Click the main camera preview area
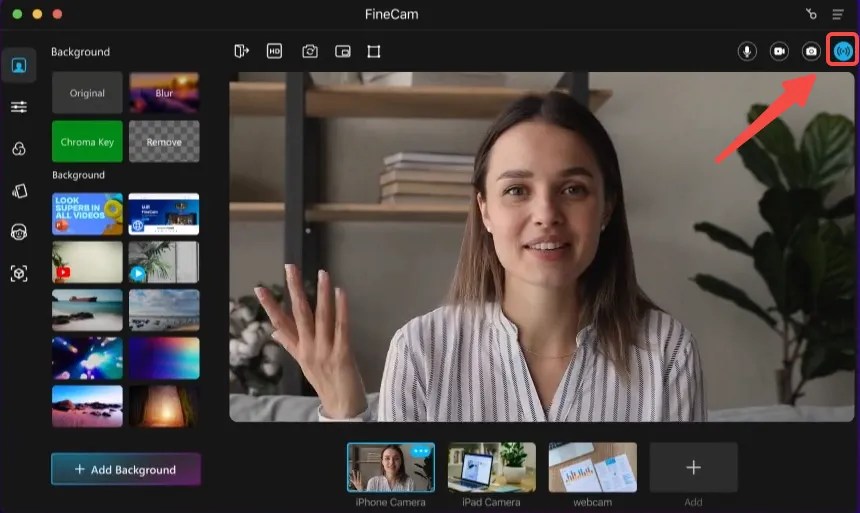The height and width of the screenshot is (513, 860). click(x=541, y=247)
